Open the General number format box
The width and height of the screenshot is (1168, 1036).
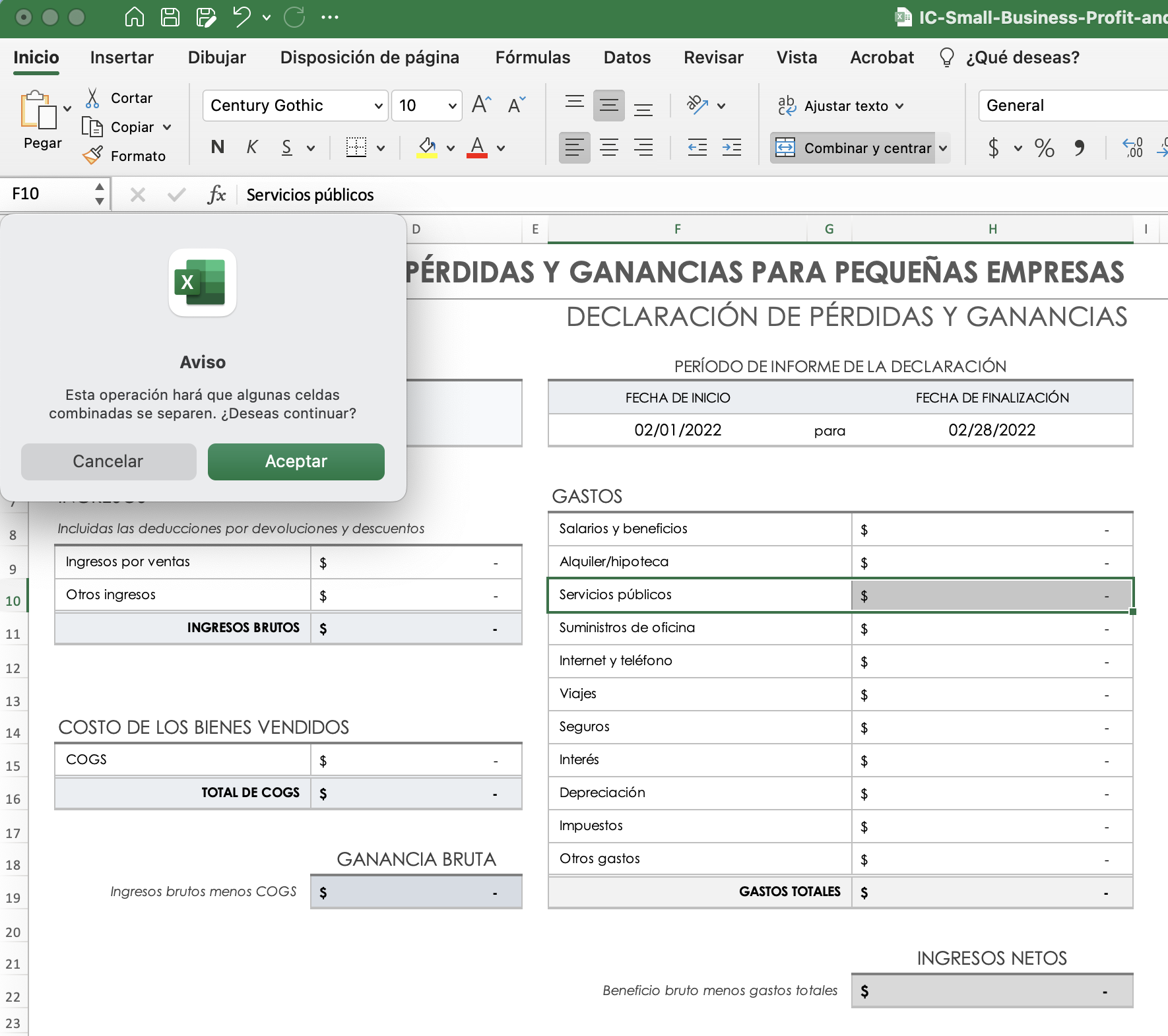point(1073,106)
